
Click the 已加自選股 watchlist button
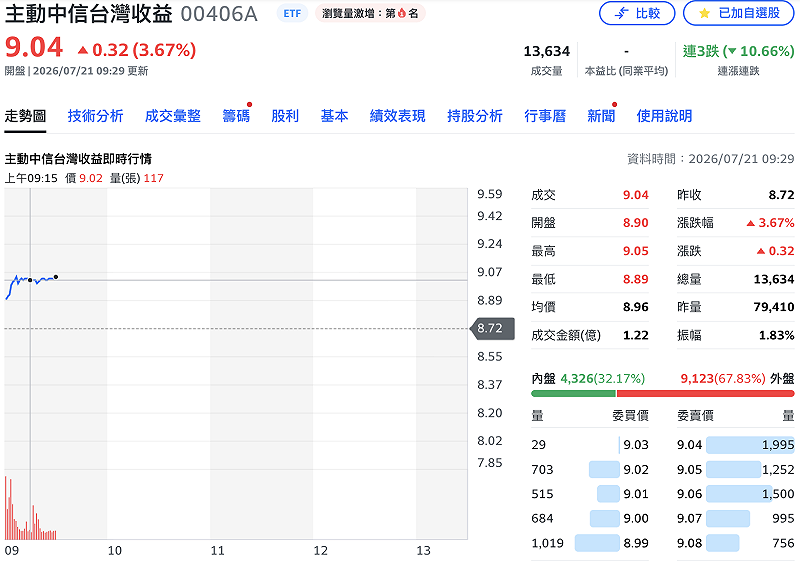(x=738, y=13)
